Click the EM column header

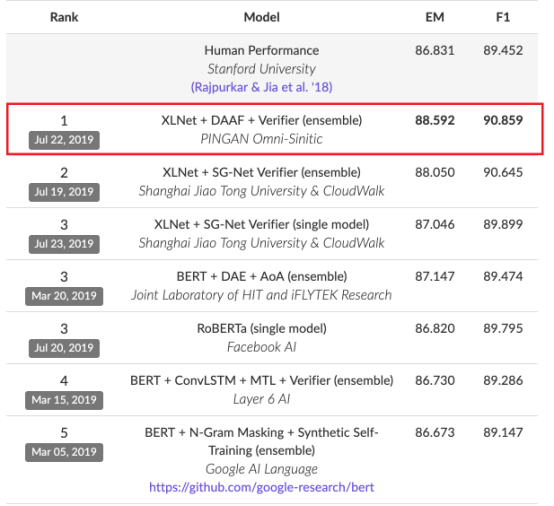tap(435, 17)
